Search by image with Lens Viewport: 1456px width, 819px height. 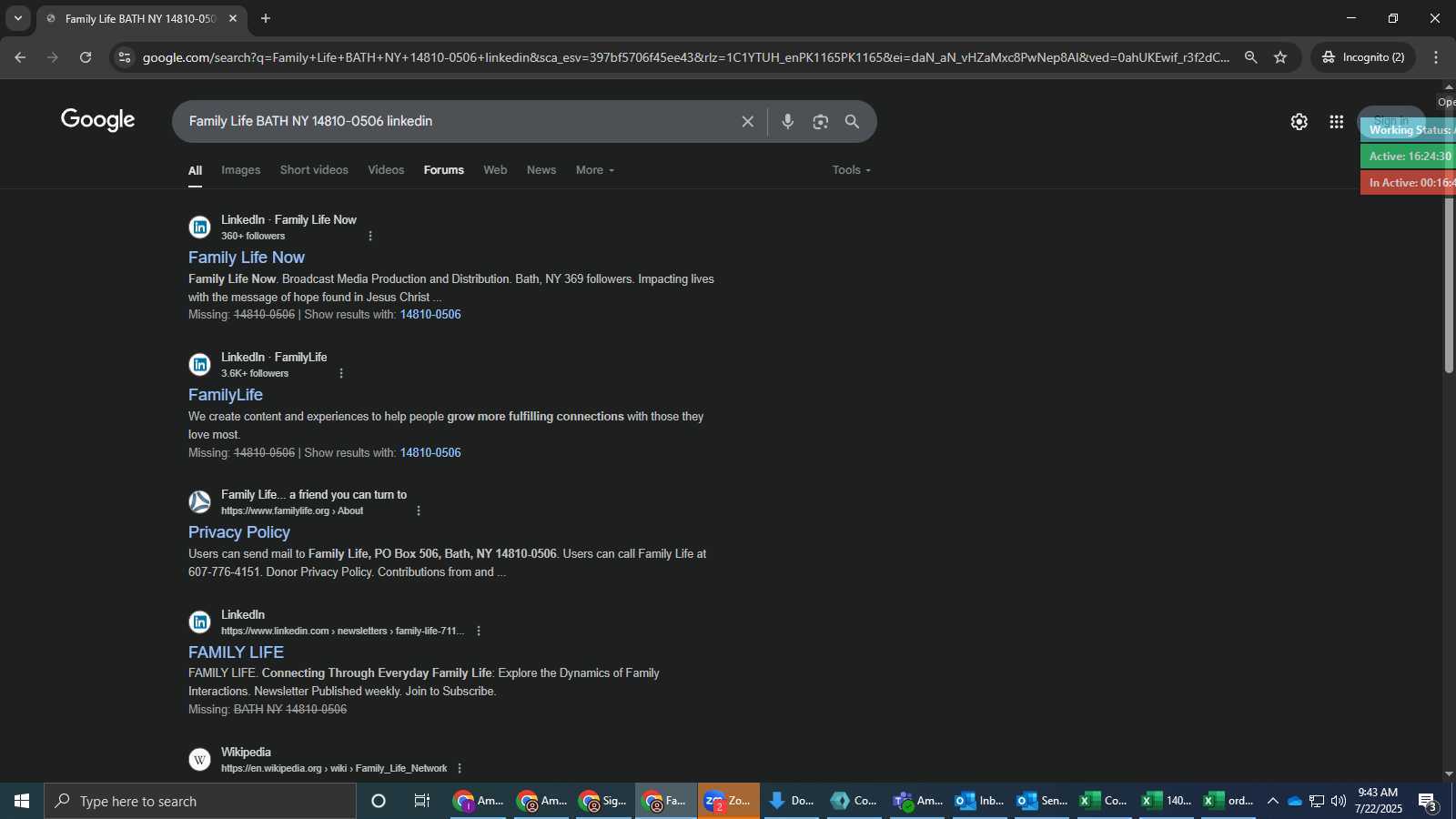coord(821,122)
